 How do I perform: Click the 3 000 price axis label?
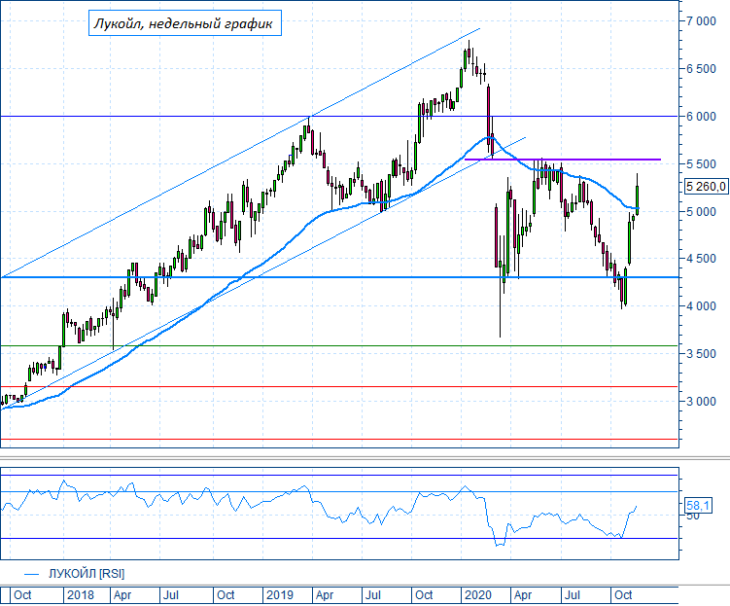click(701, 401)
